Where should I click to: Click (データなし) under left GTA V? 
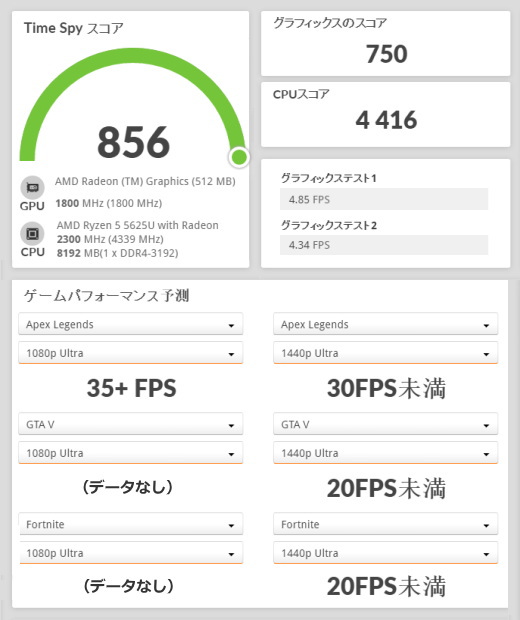pos(128,487)
